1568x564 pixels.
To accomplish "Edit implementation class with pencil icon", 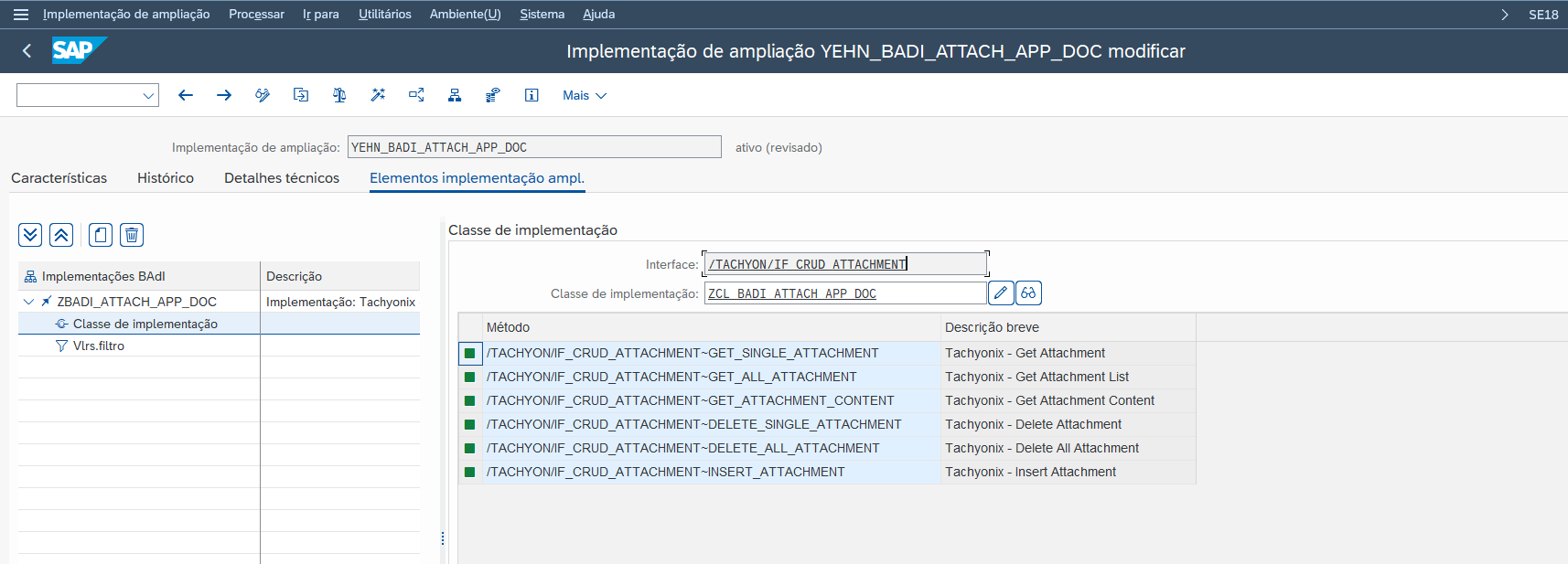I will [x=1001, y=293].
